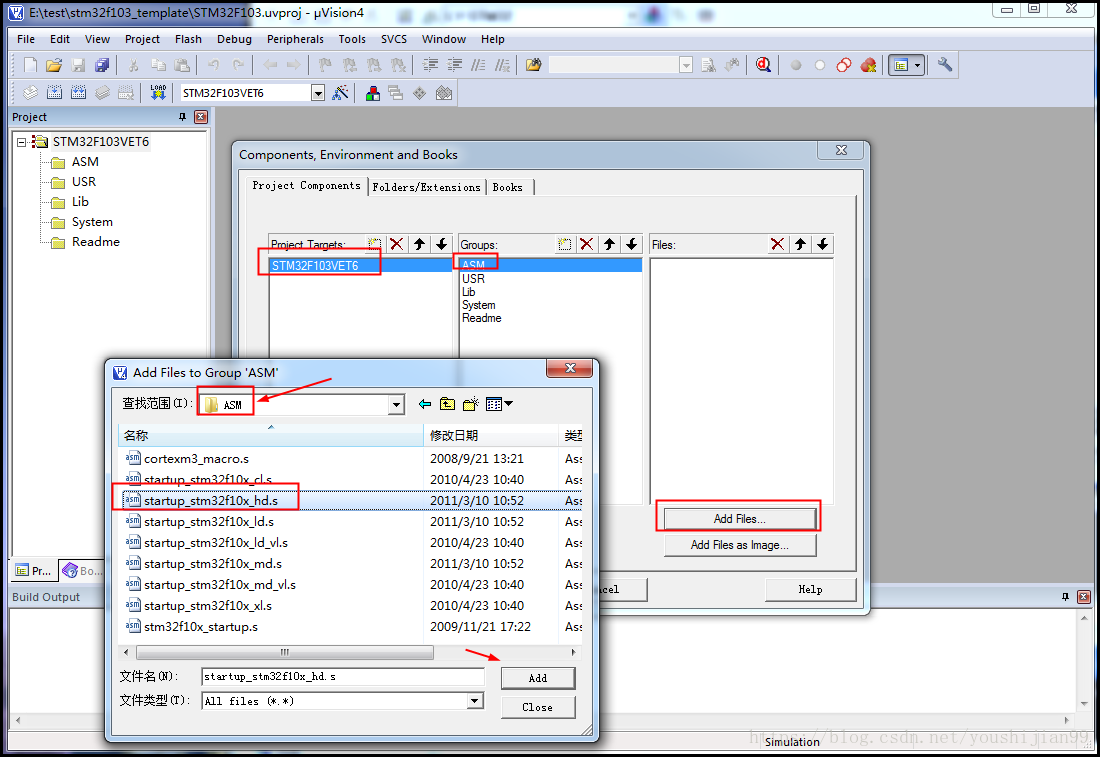Open File Extensions, Books and Environment icon
The height and width of the screenshot is (757, 1100).
(373, 93)
